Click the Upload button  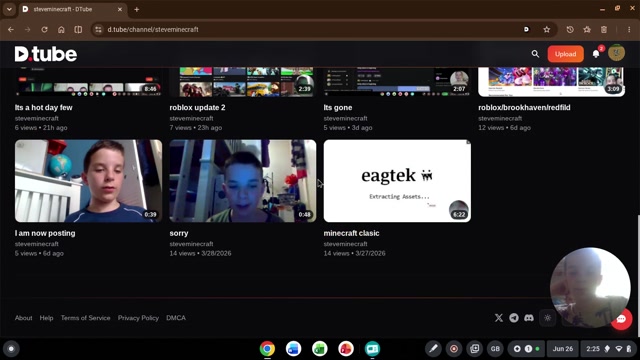coord(565,54)
